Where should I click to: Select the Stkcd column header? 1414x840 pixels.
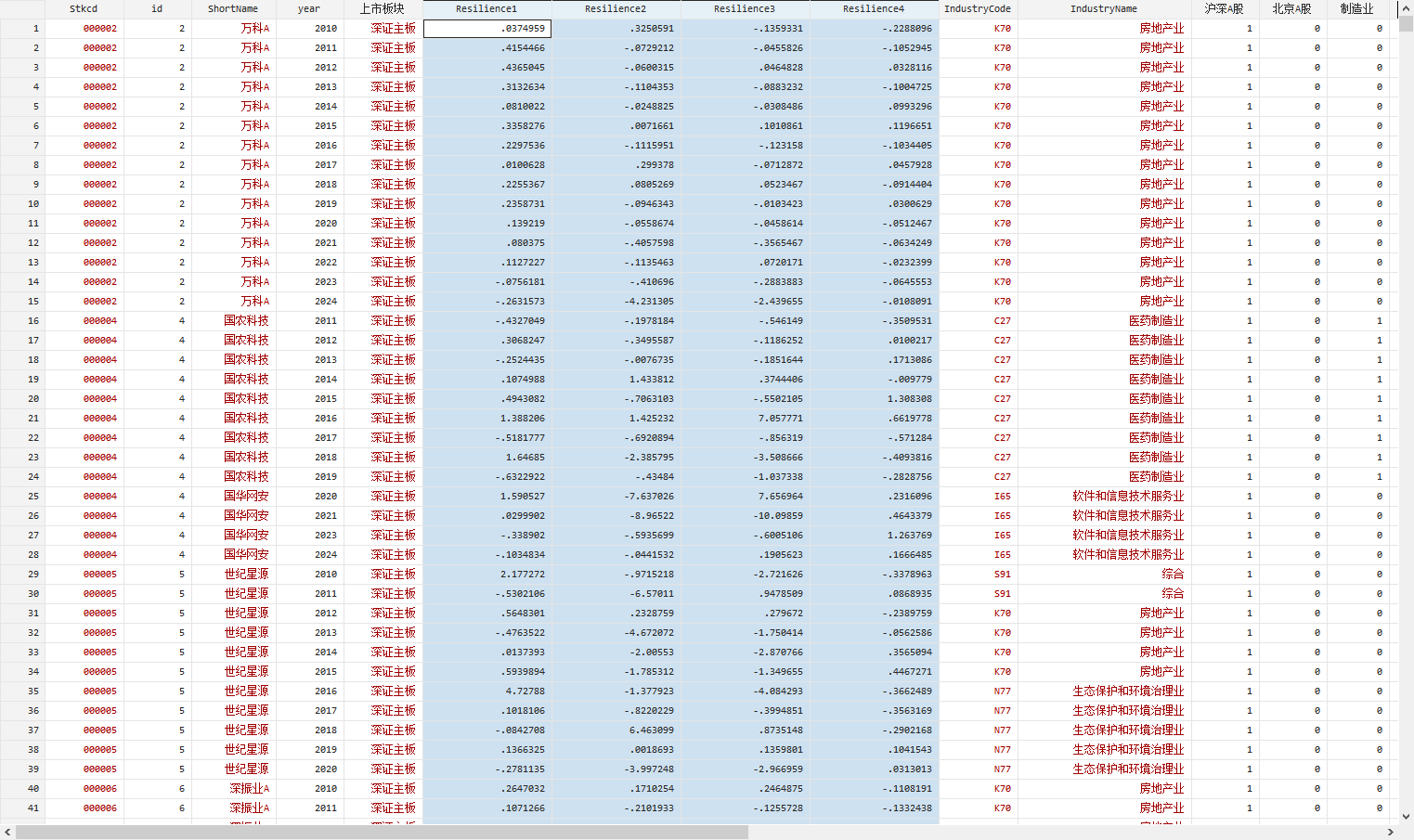[84, 8]
